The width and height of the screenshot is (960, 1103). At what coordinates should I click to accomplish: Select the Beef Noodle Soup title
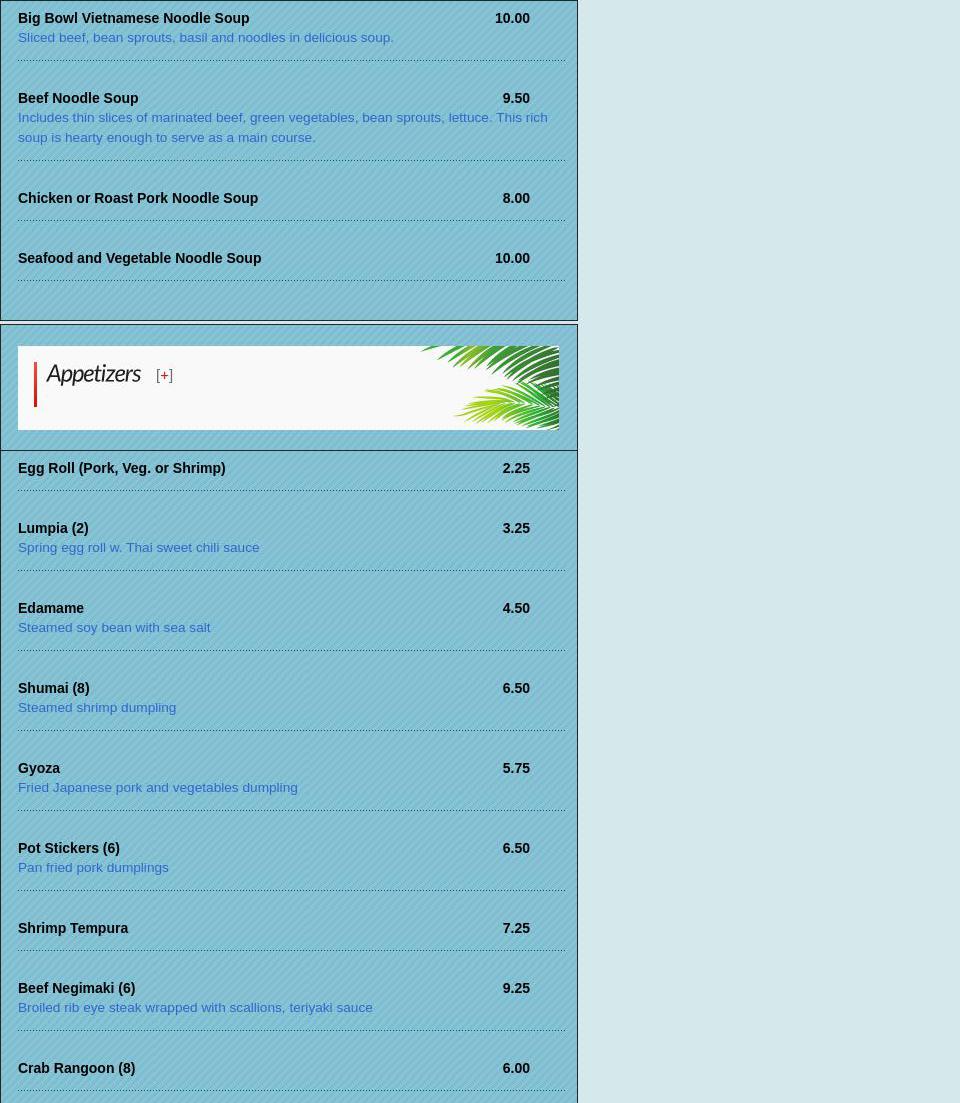78,98
